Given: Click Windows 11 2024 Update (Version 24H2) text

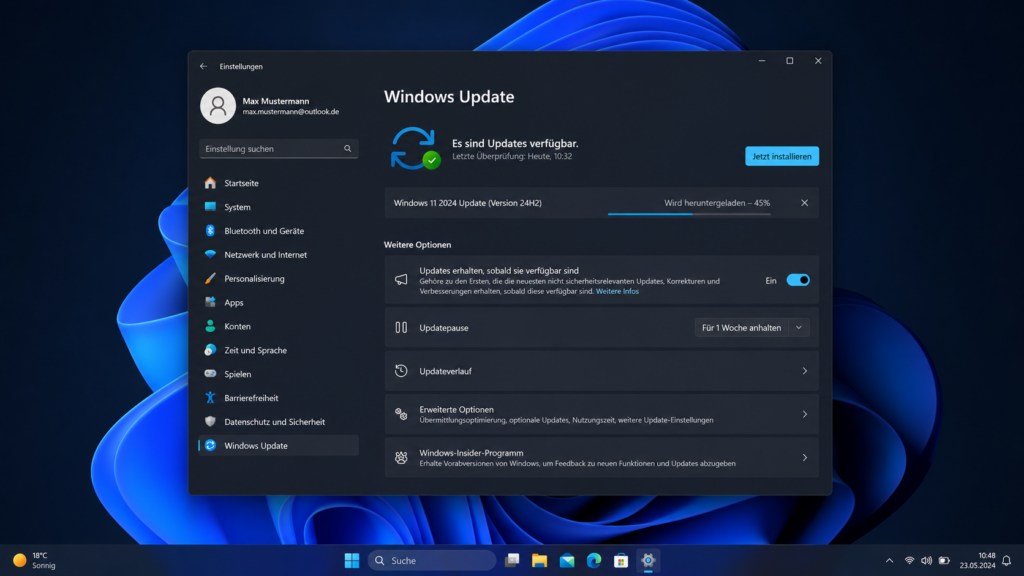Looking at the screenshot, I should pos(468,203).
